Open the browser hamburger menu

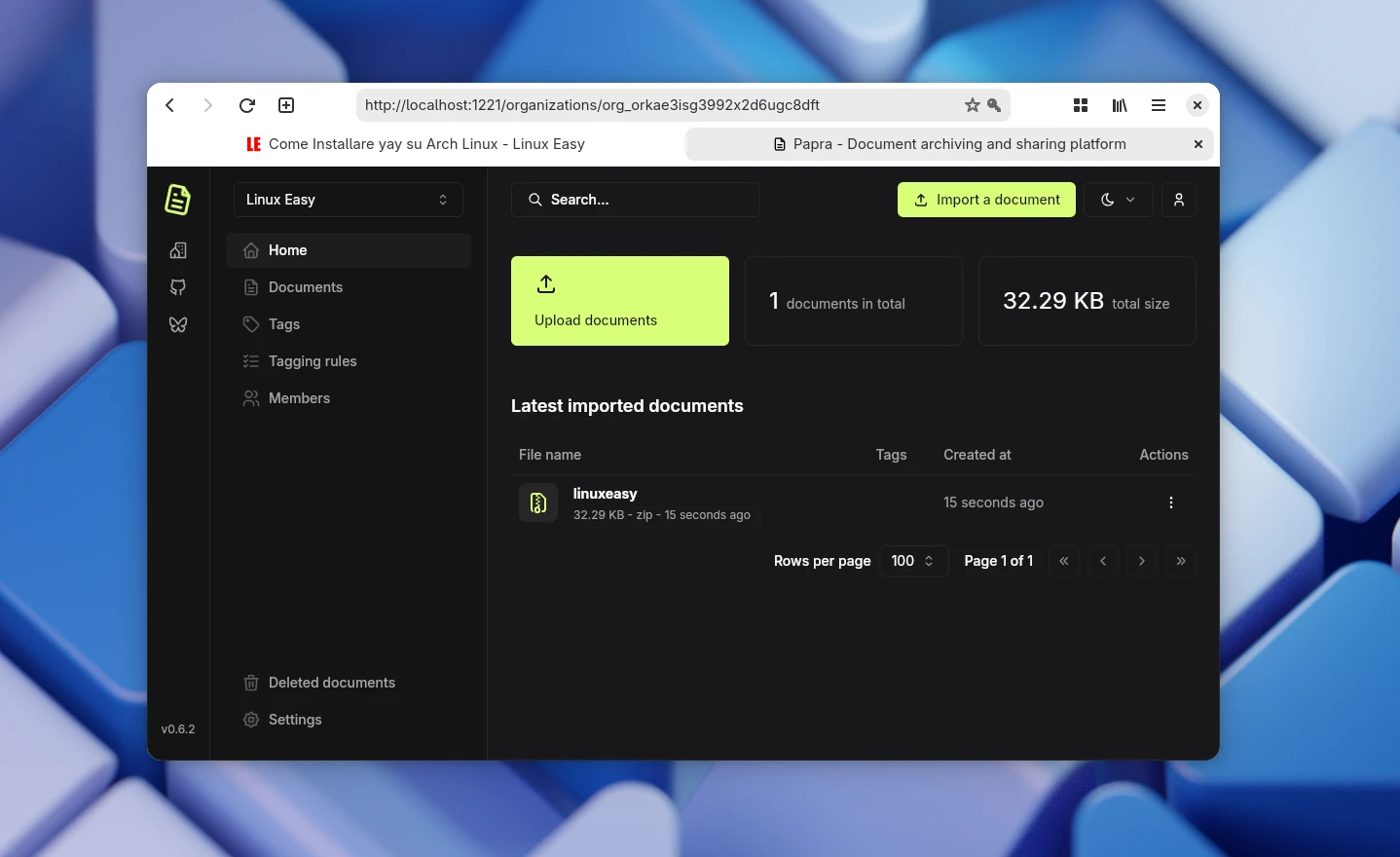(1159, 105)
